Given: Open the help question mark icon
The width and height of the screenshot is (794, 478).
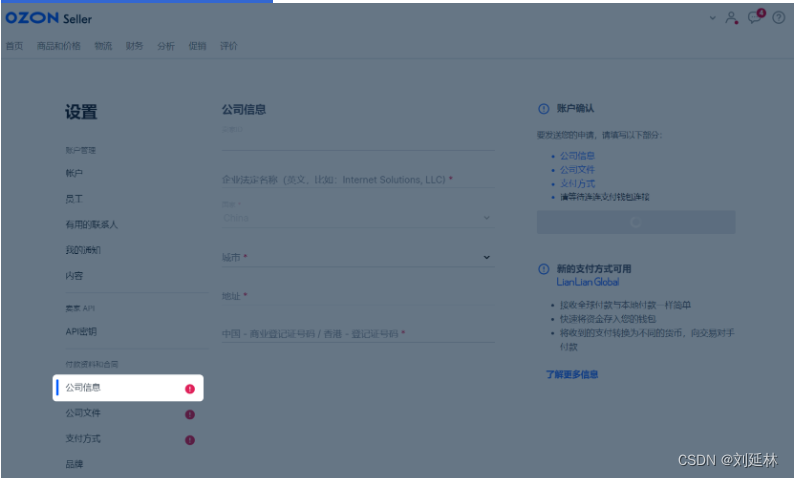Looking at the screenshot, I should pos(778,18).
